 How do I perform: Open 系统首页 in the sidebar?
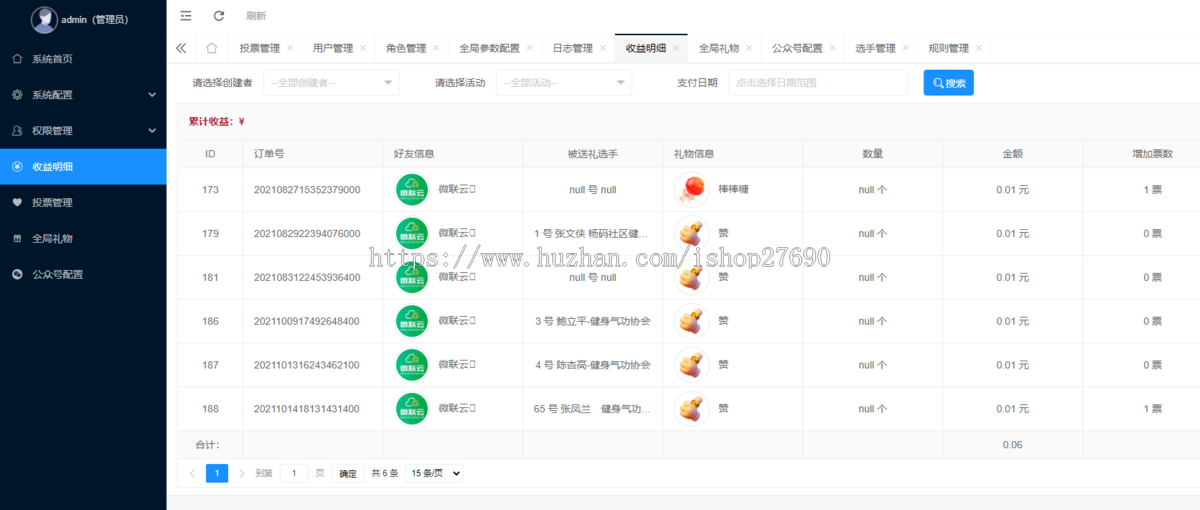tap(83, 59)
